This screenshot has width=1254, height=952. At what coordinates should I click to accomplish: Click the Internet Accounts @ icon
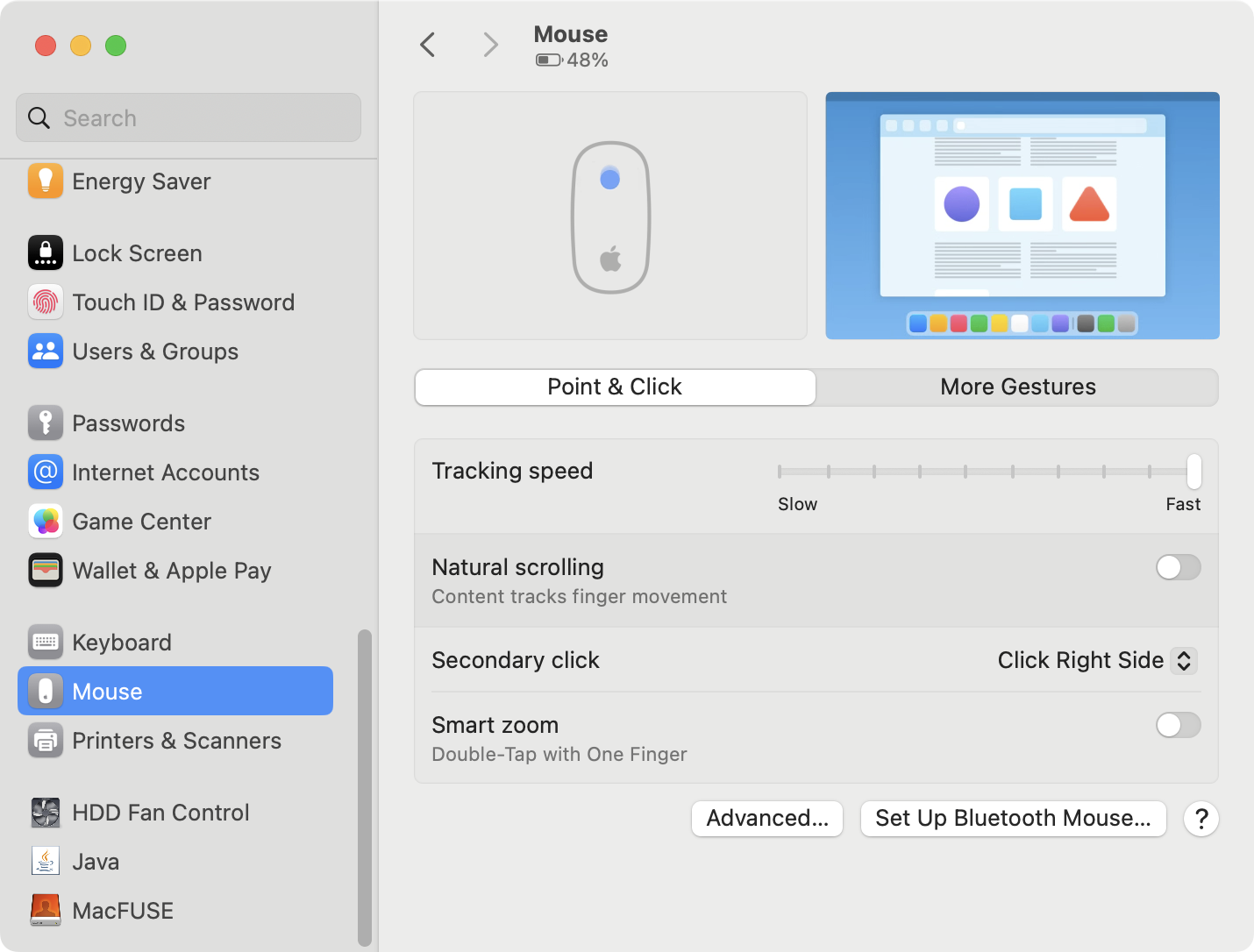pyautogui.click(x=46, y=472)
